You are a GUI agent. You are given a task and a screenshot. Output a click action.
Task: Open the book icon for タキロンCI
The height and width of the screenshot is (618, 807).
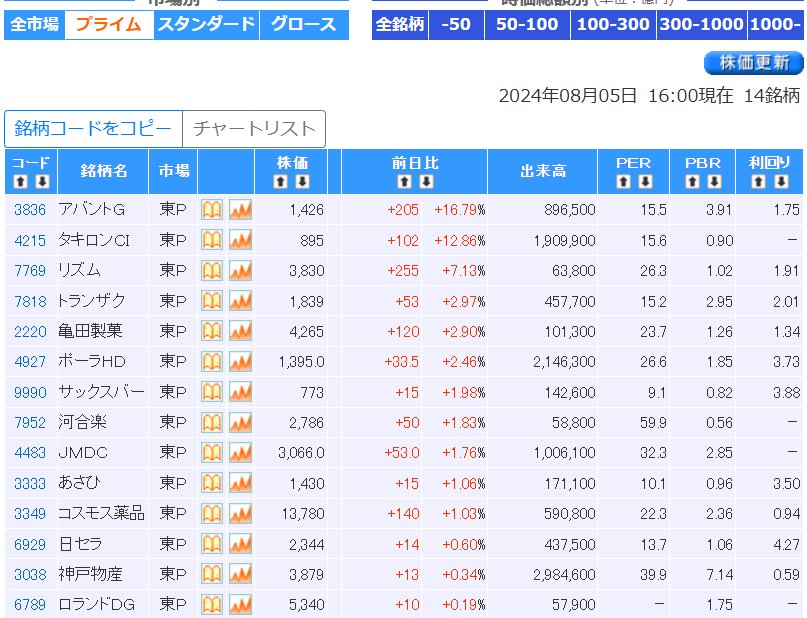(x=212, y=240)
